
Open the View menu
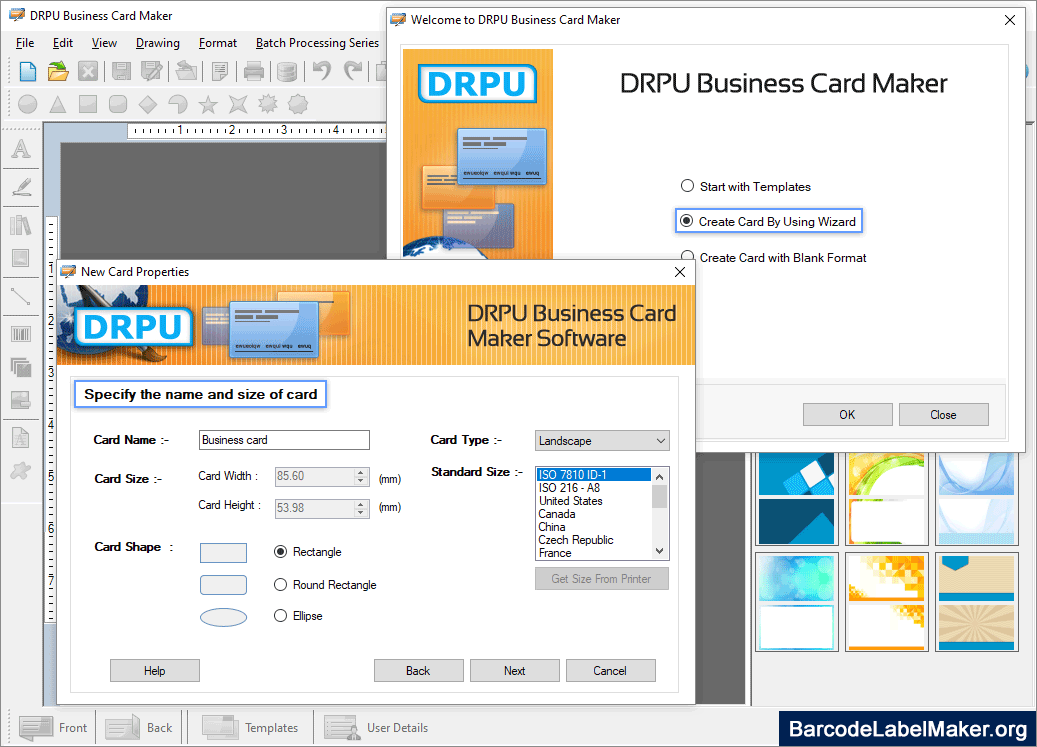[x=104, y=43]
